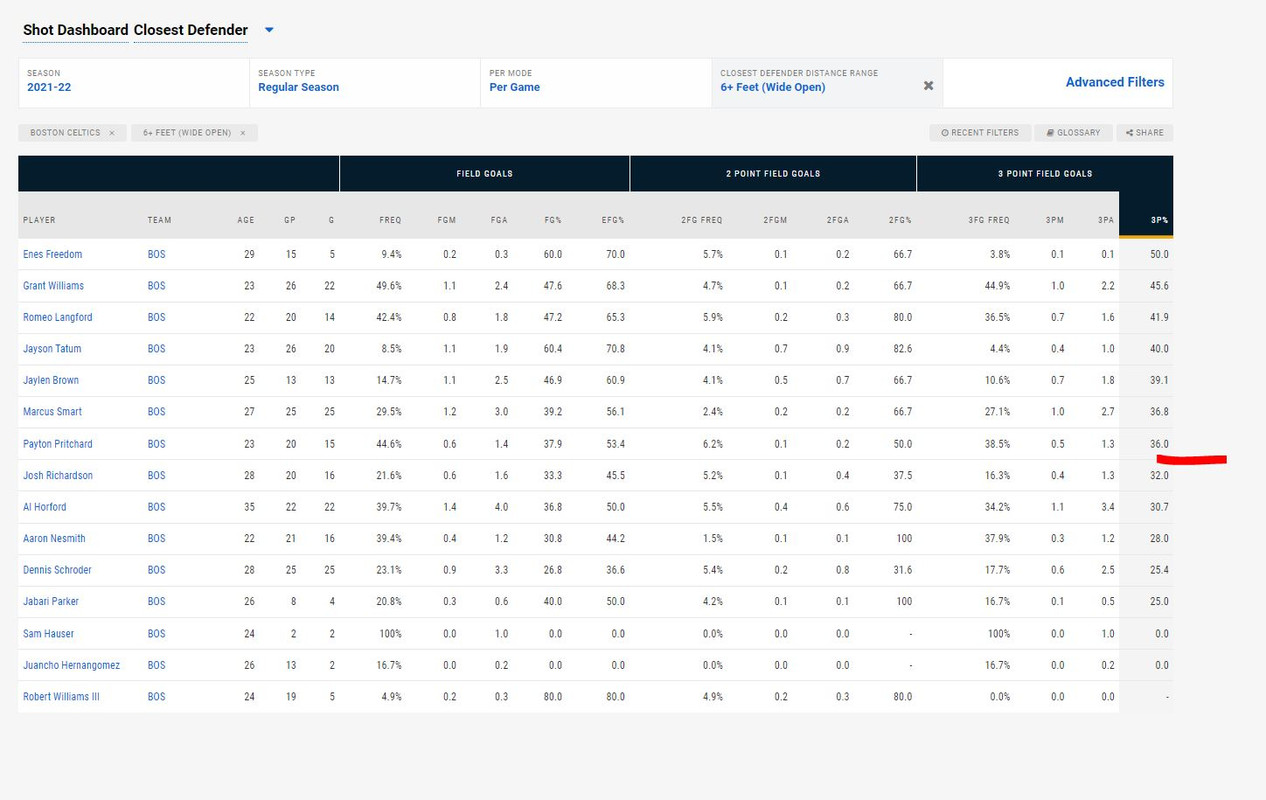Image resolution: width=1266 pixels, height=800 pixels.
Task: Open Romeo Langford player page
Action: pyautogui.click(x=58, y=317)
